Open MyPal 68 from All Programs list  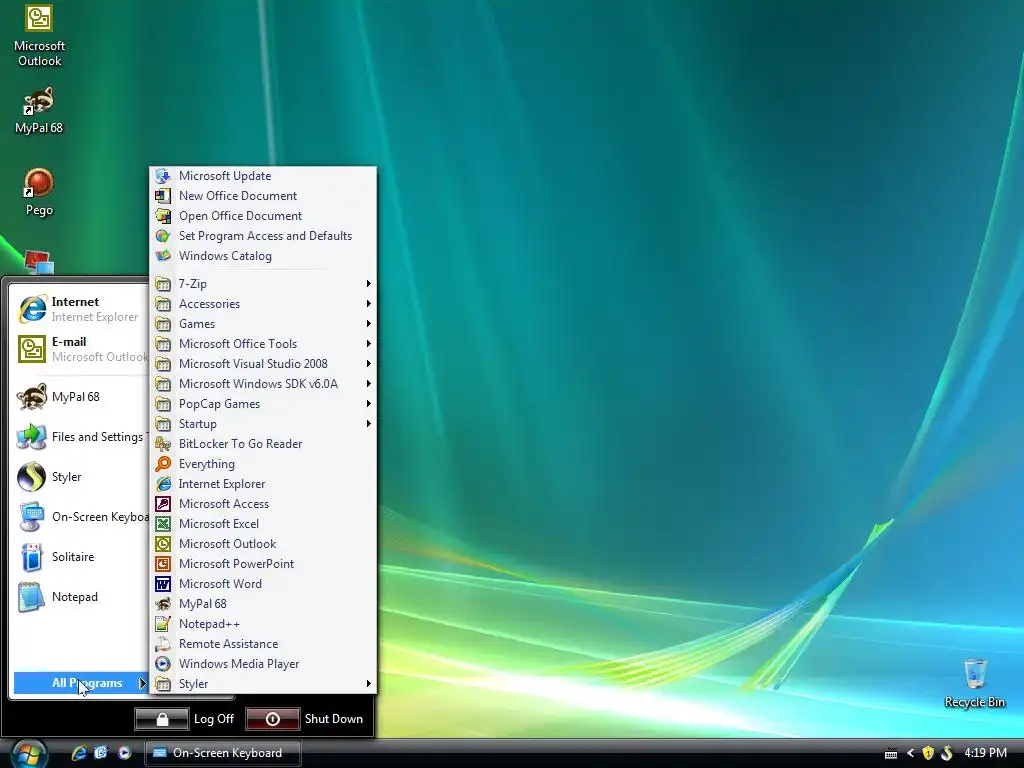(x=263, y=604)
